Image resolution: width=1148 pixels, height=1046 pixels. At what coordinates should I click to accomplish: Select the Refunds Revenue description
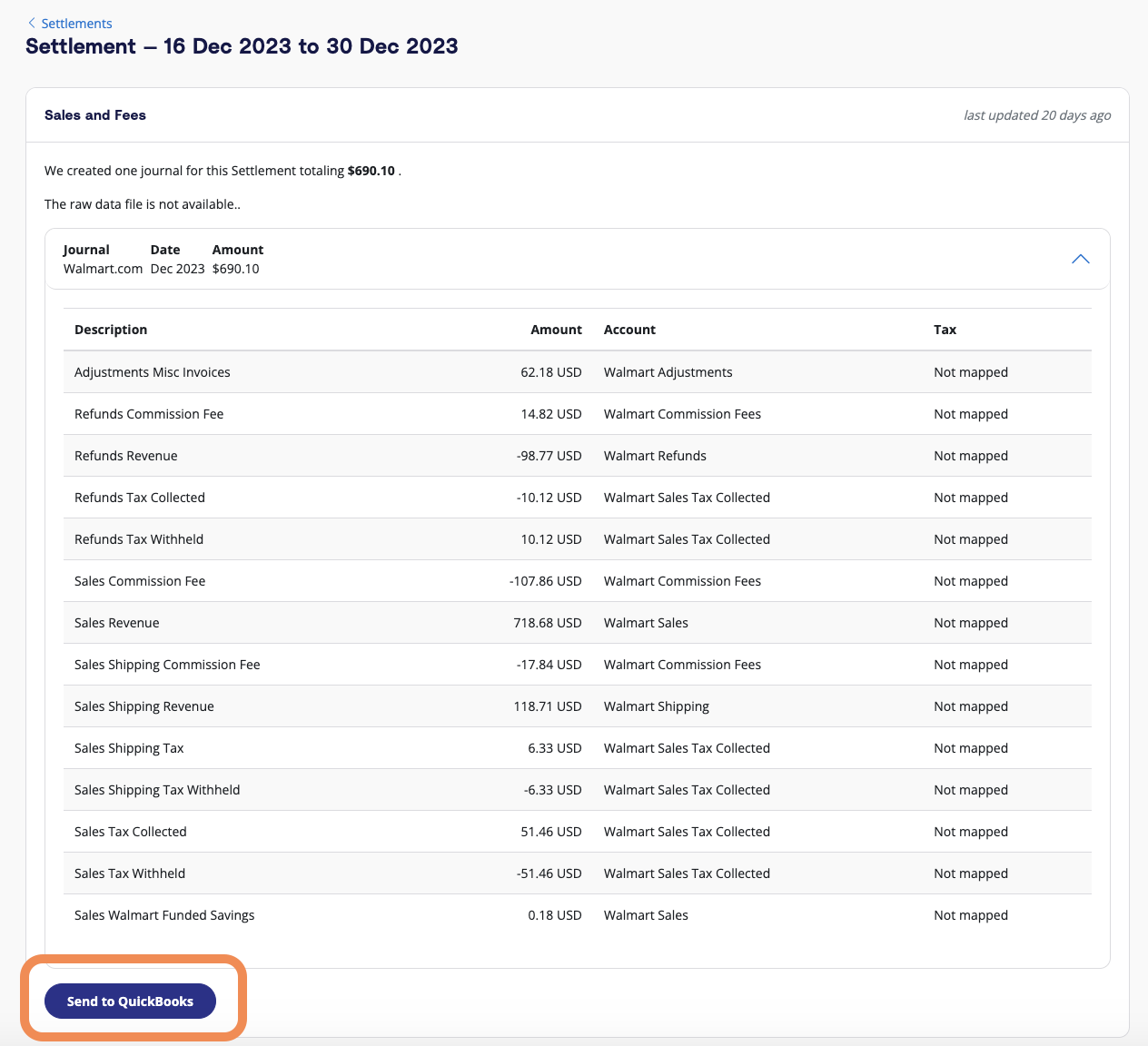(x=126, y=456)
